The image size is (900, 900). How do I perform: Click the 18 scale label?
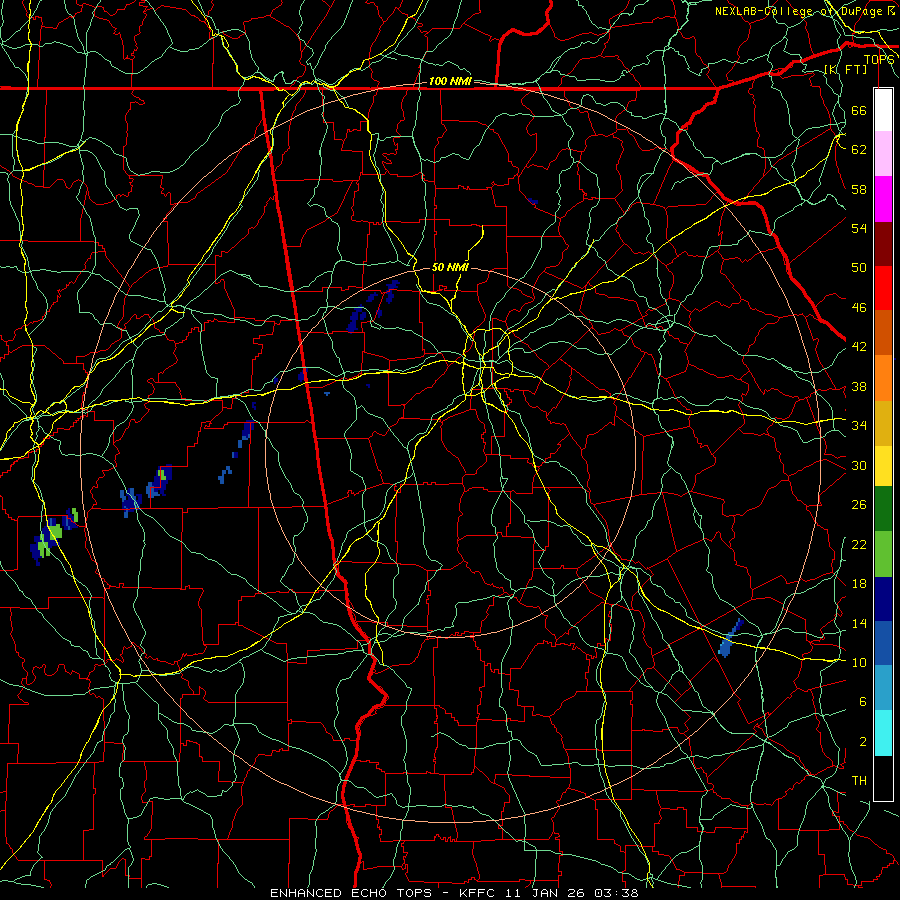tap(859, 584)
